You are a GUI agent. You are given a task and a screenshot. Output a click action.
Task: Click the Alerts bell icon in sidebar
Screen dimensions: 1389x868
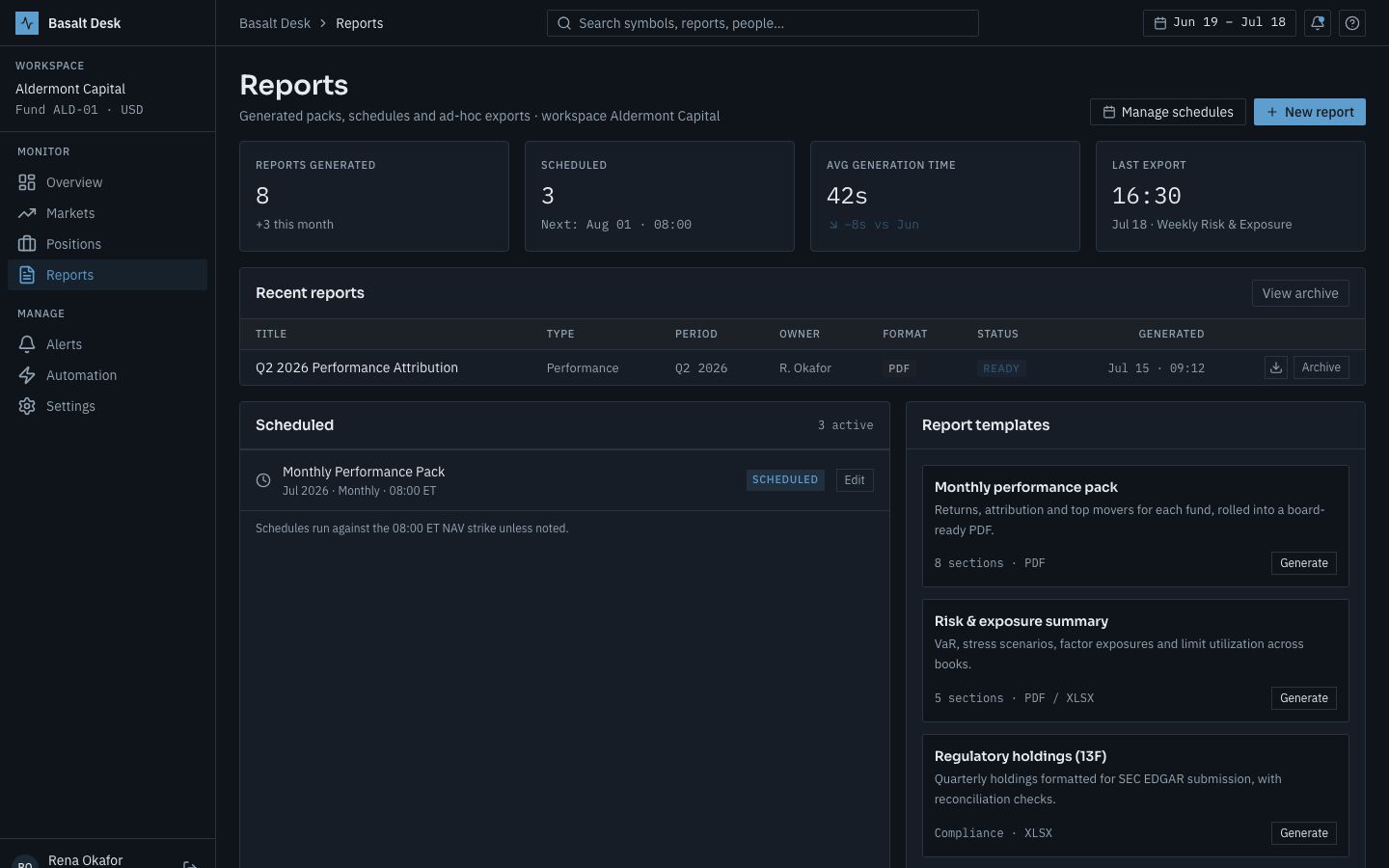click(x=27, y=344)
